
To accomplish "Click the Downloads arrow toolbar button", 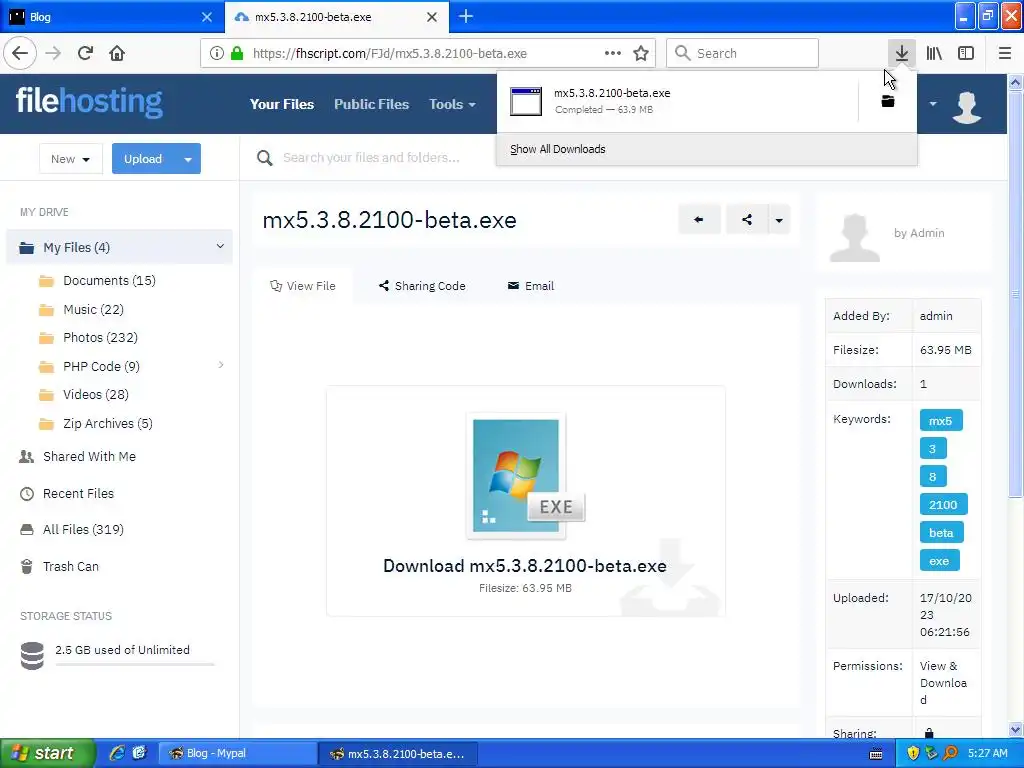I will click(x=901, y=53).
